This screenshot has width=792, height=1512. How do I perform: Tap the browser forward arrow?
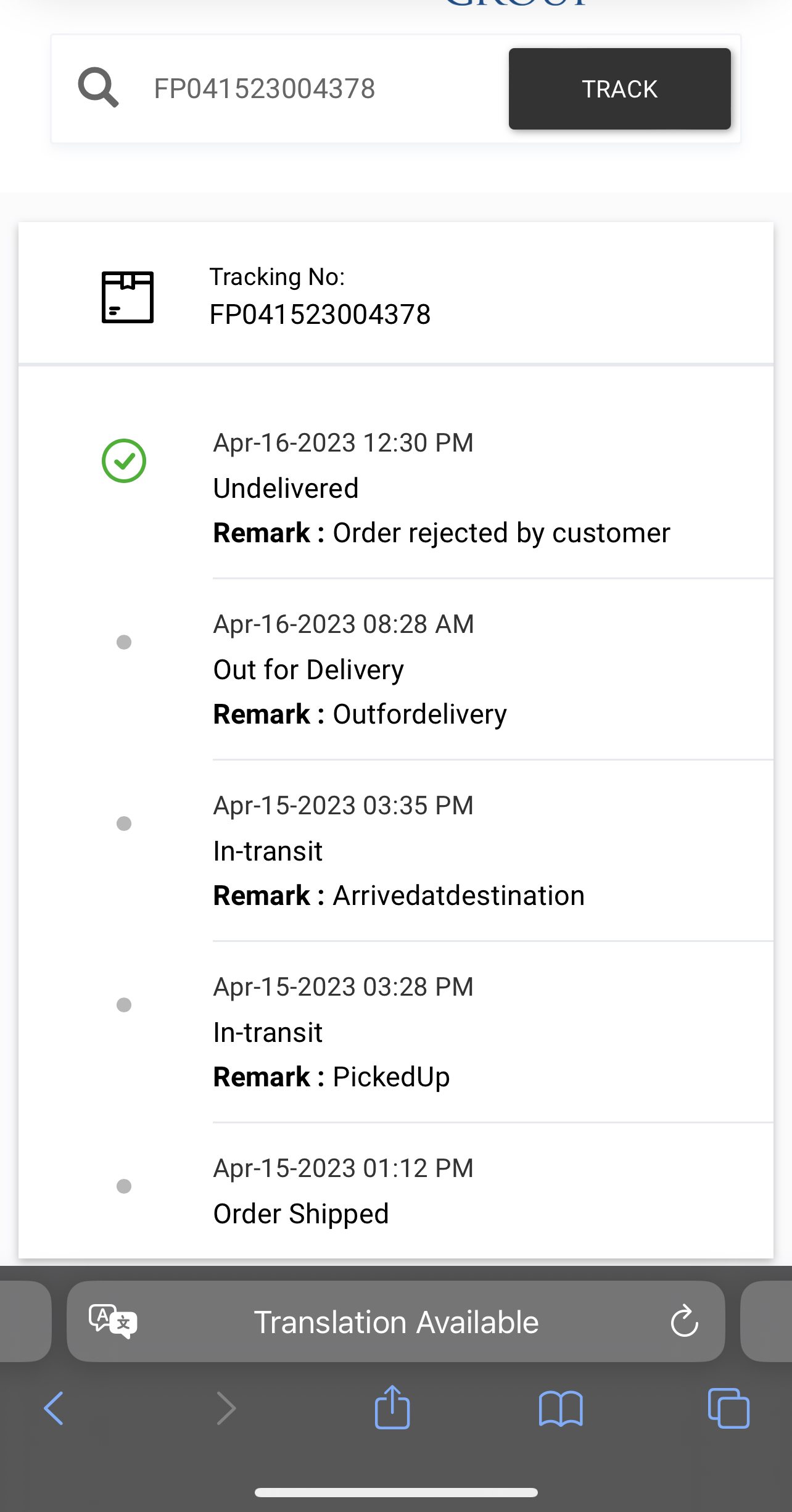click(x=226, y=1408)
